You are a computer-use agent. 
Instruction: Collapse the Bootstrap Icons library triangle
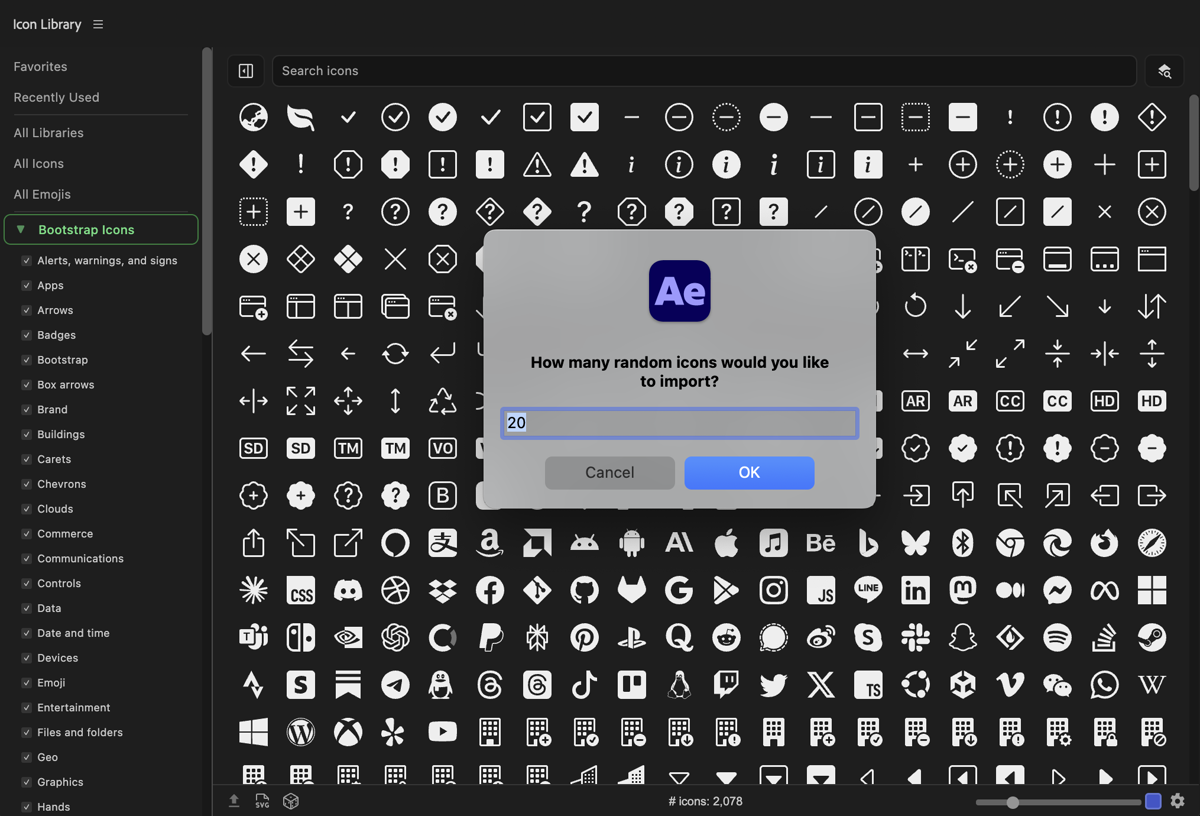click(x=20, y=229)
